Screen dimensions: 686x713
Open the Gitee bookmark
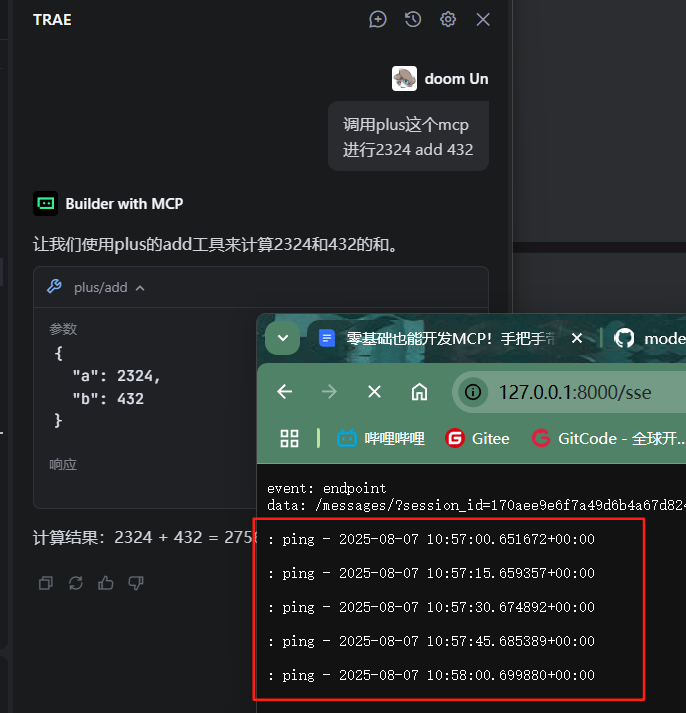(x=477, y=438)
